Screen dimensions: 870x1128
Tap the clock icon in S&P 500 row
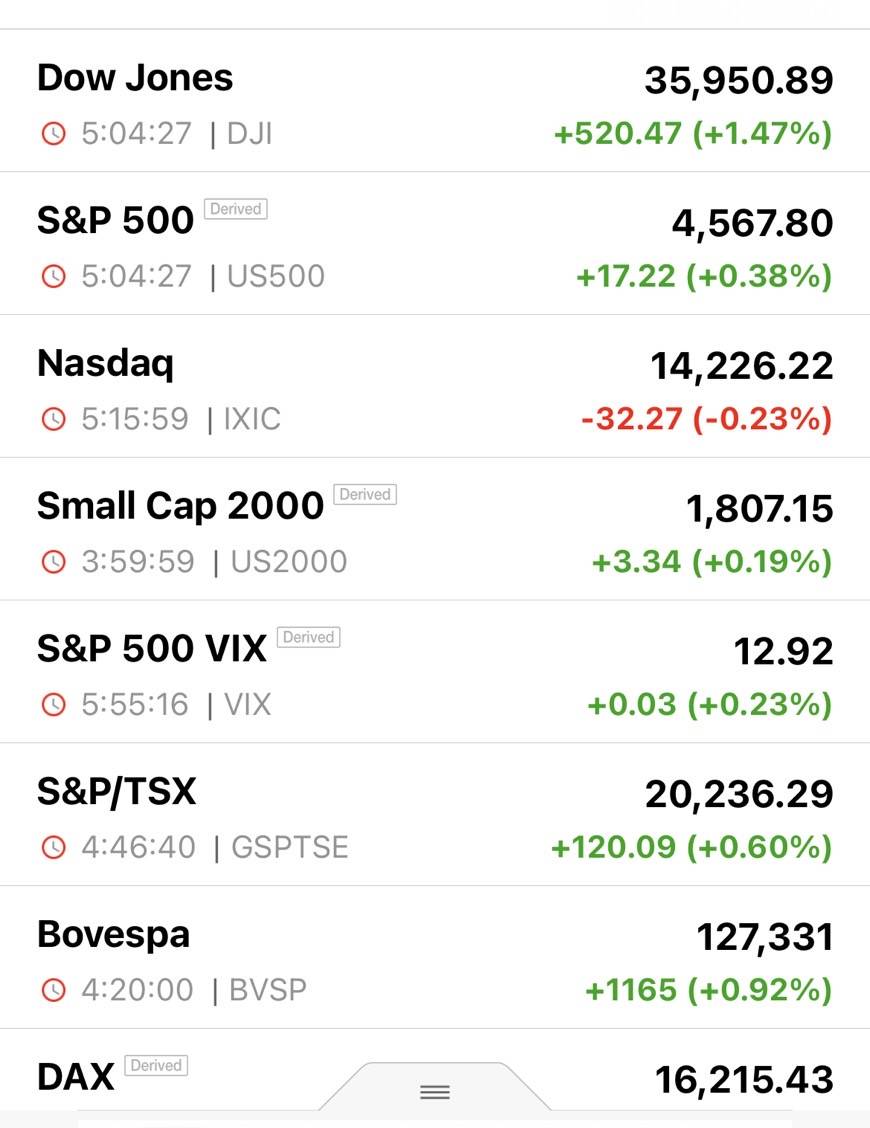pyautogui.click(x=53, y=277)
